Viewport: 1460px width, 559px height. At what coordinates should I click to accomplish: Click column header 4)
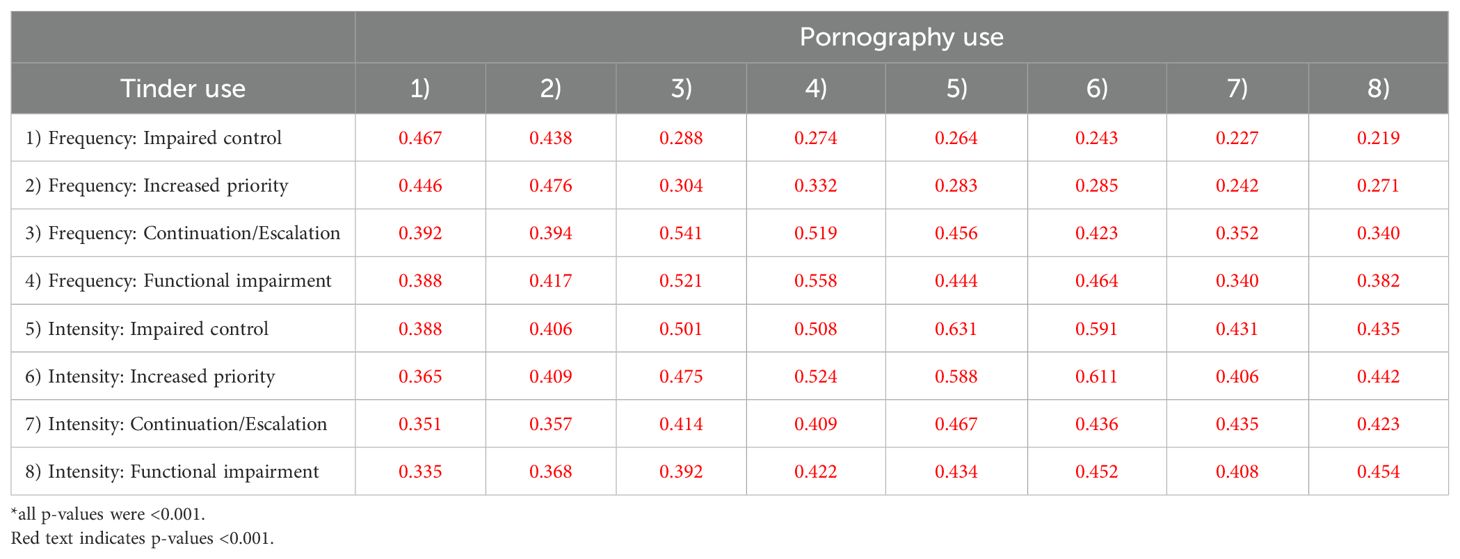point(815,88)
